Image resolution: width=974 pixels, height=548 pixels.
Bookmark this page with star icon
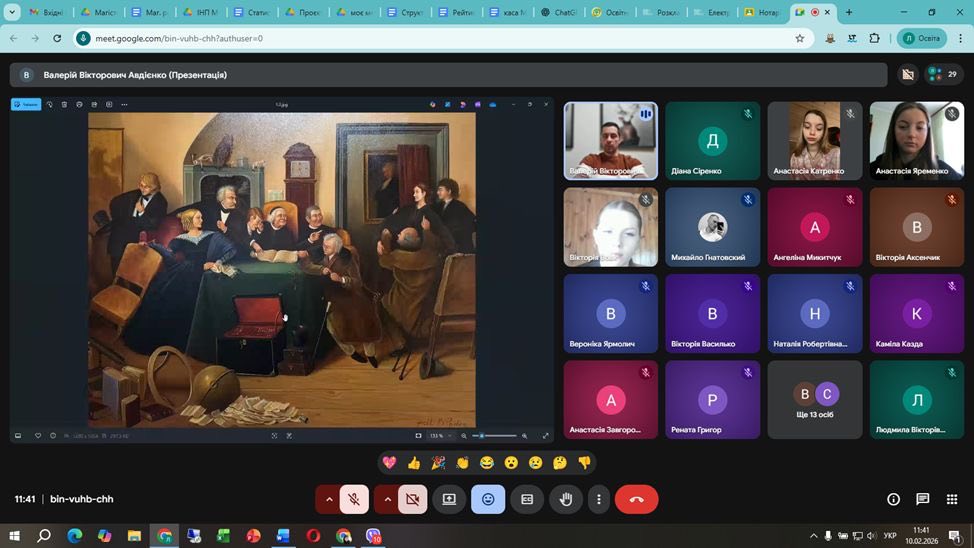click(799, 39)
